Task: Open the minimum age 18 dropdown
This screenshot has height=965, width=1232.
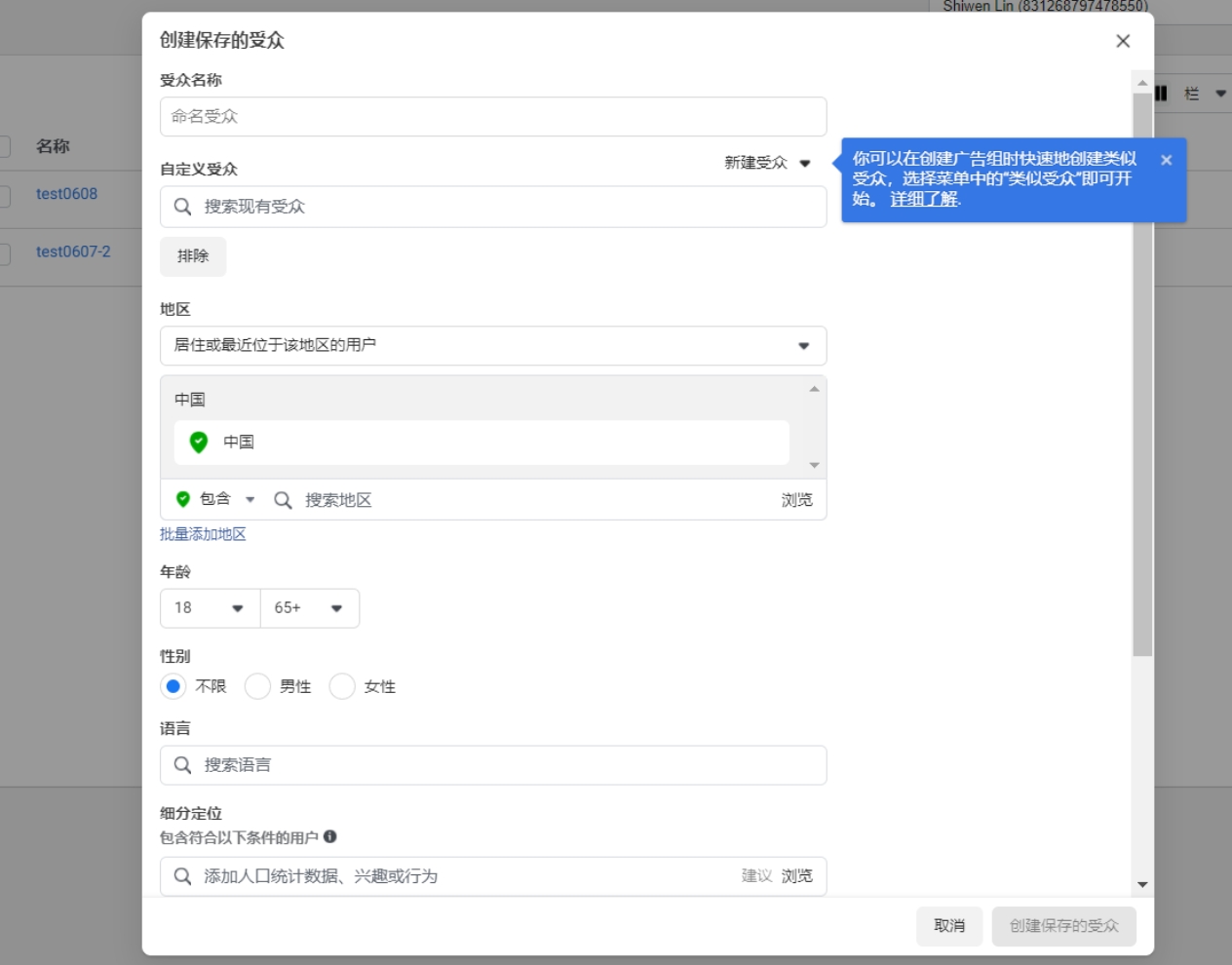Action: coord(211,608)
